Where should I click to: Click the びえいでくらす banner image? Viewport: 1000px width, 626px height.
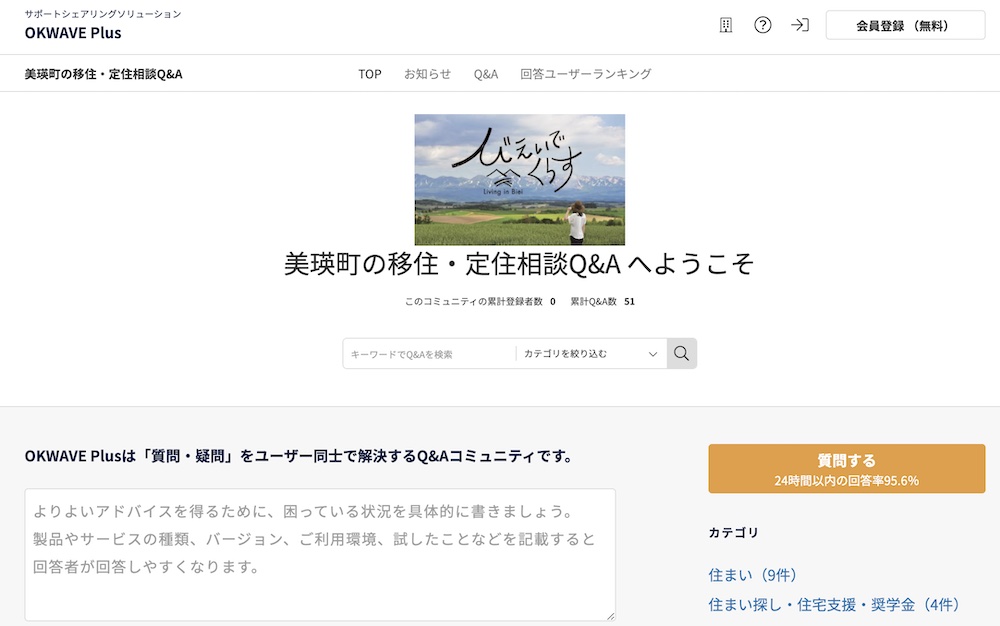[519, 180]
